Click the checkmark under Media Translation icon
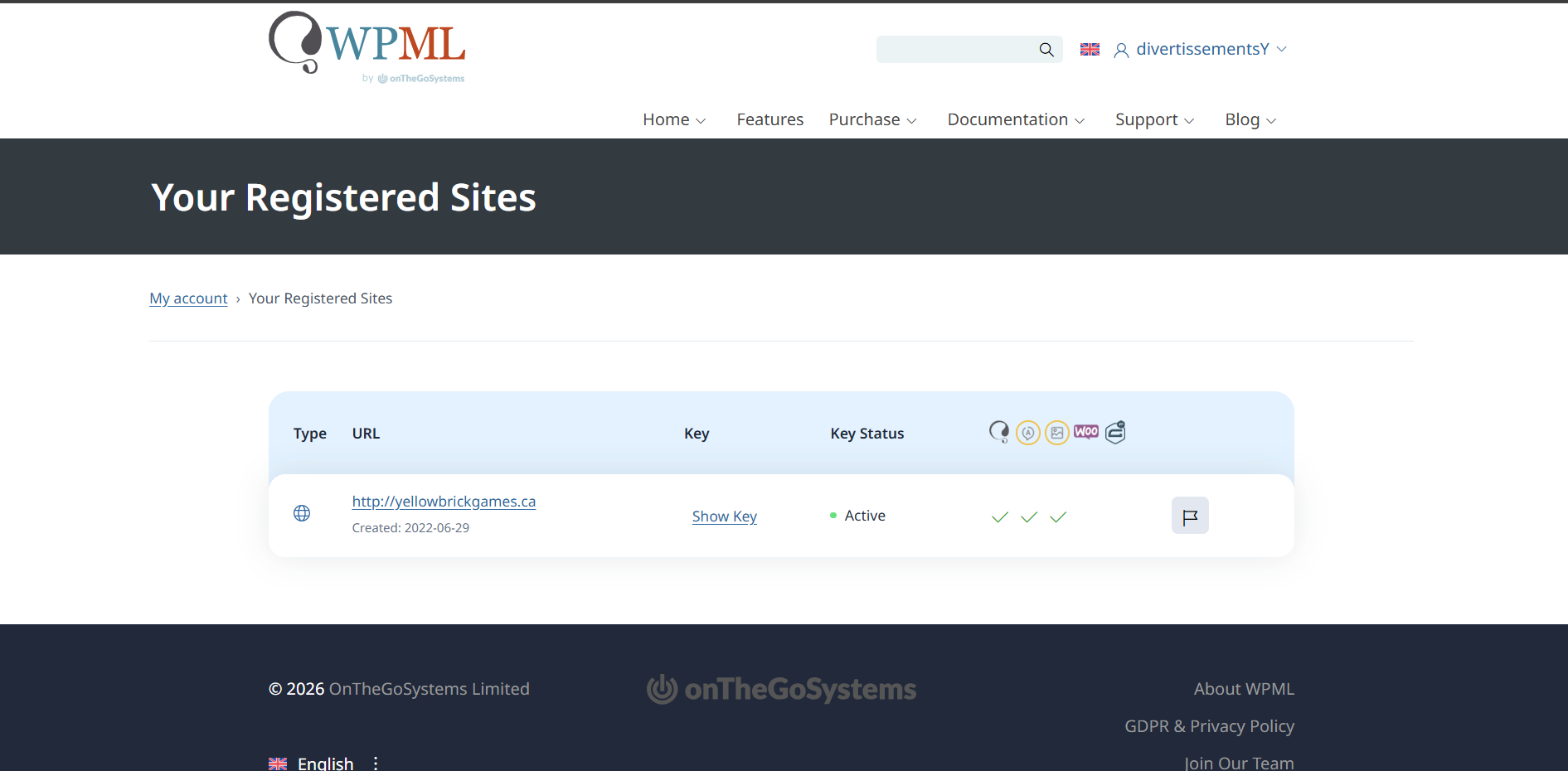The height and width of the screenshot is (771, 1568). [x=1058, y=517]
